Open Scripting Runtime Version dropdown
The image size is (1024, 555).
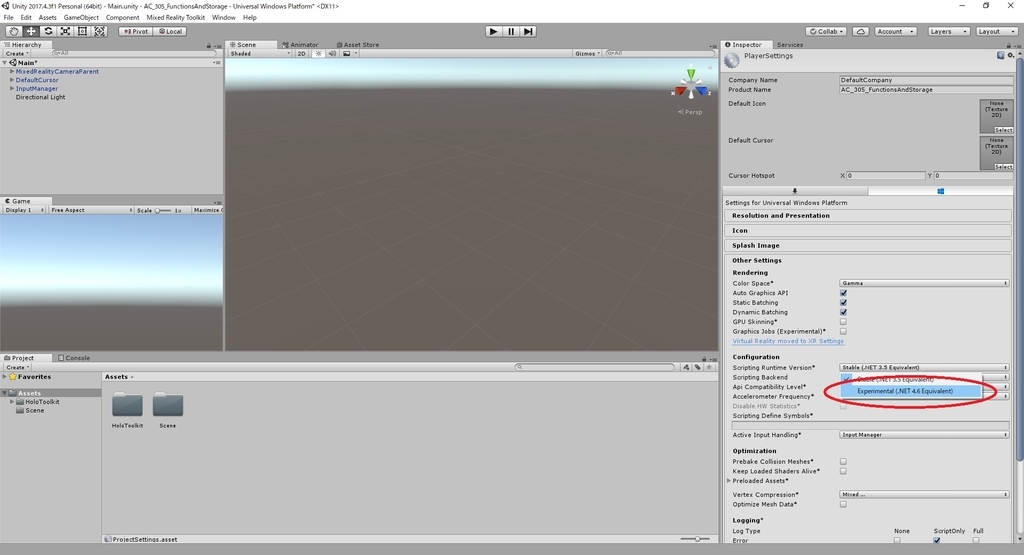[x=924, y=368]
